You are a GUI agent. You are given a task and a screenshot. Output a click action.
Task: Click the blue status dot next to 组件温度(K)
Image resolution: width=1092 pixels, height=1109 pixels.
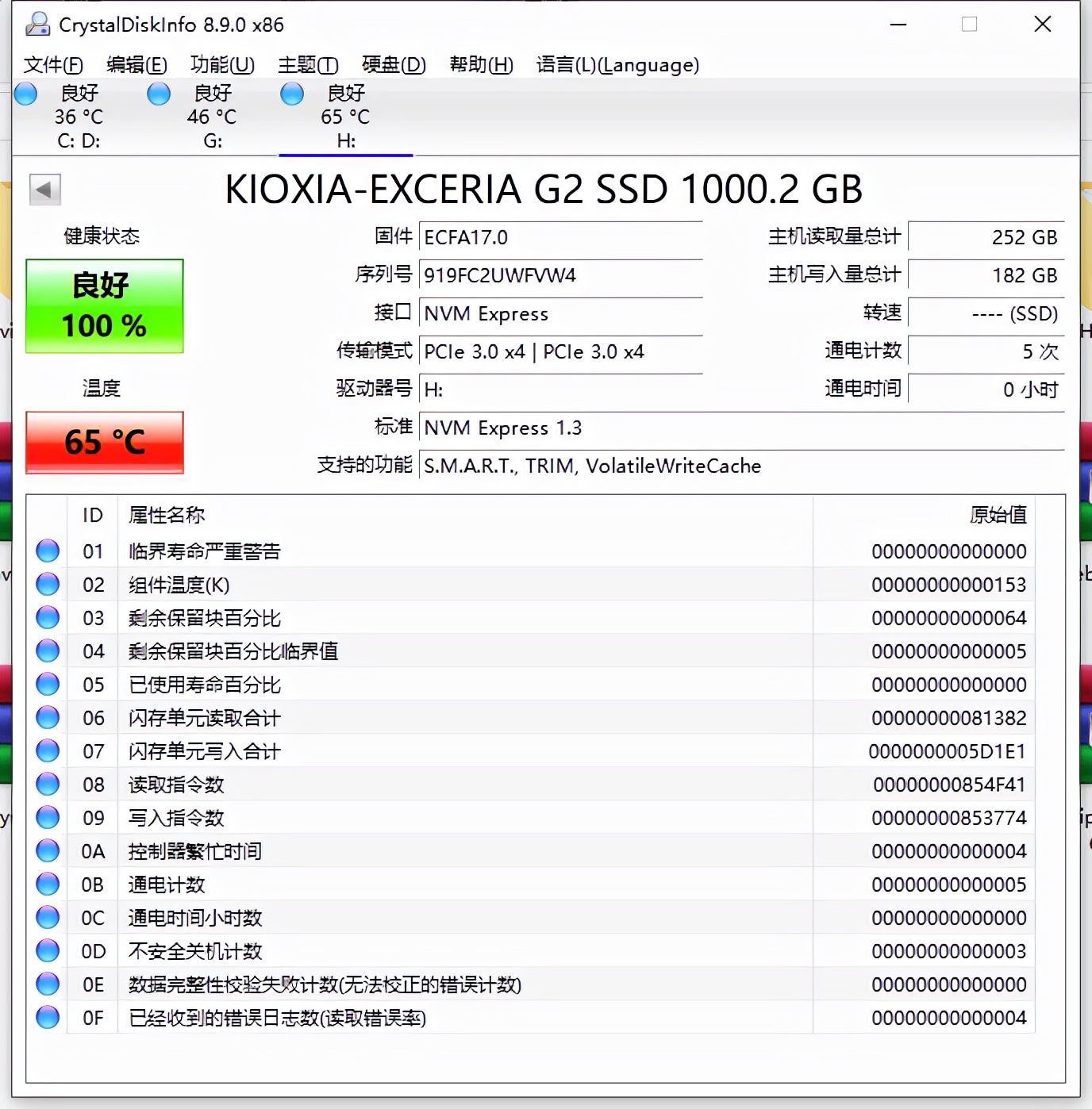tap(47, 584)
